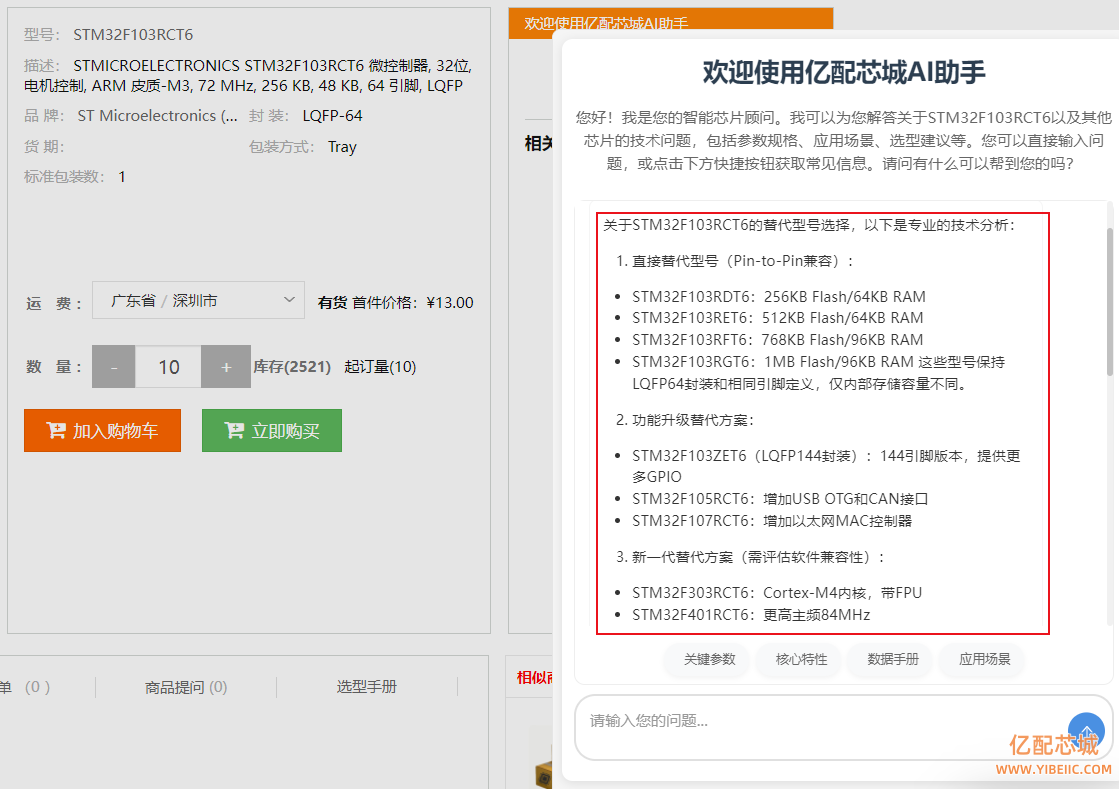Click the chat response vertical scrollbar

click(1108, 301)
